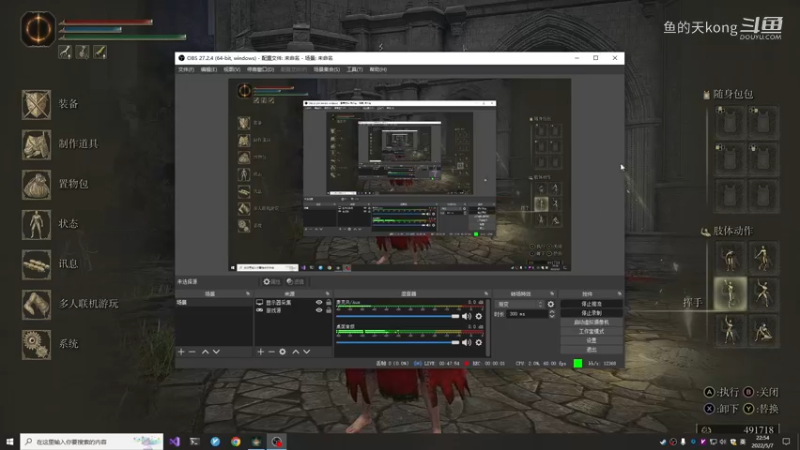Remove the selected scene with minus icon
This screenshot has height=450, width=800.
pyautogui.click(x=192, y=352)
